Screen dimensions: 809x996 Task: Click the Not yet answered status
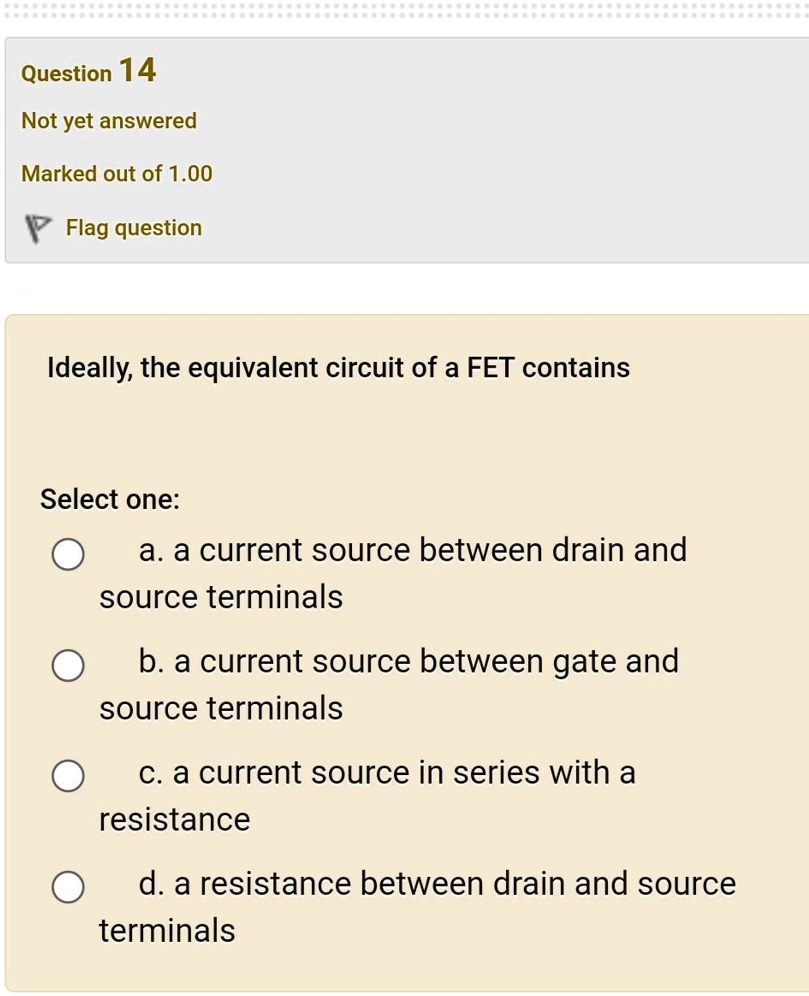(x=108, y=120)
